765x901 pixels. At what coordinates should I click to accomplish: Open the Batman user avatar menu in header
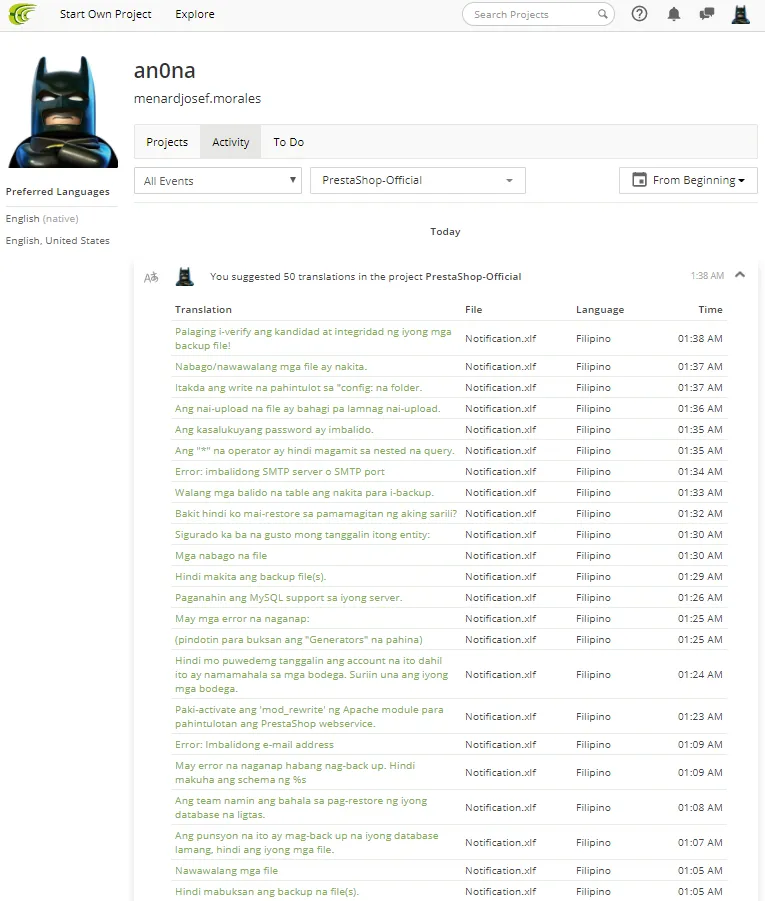click(740, 14)
